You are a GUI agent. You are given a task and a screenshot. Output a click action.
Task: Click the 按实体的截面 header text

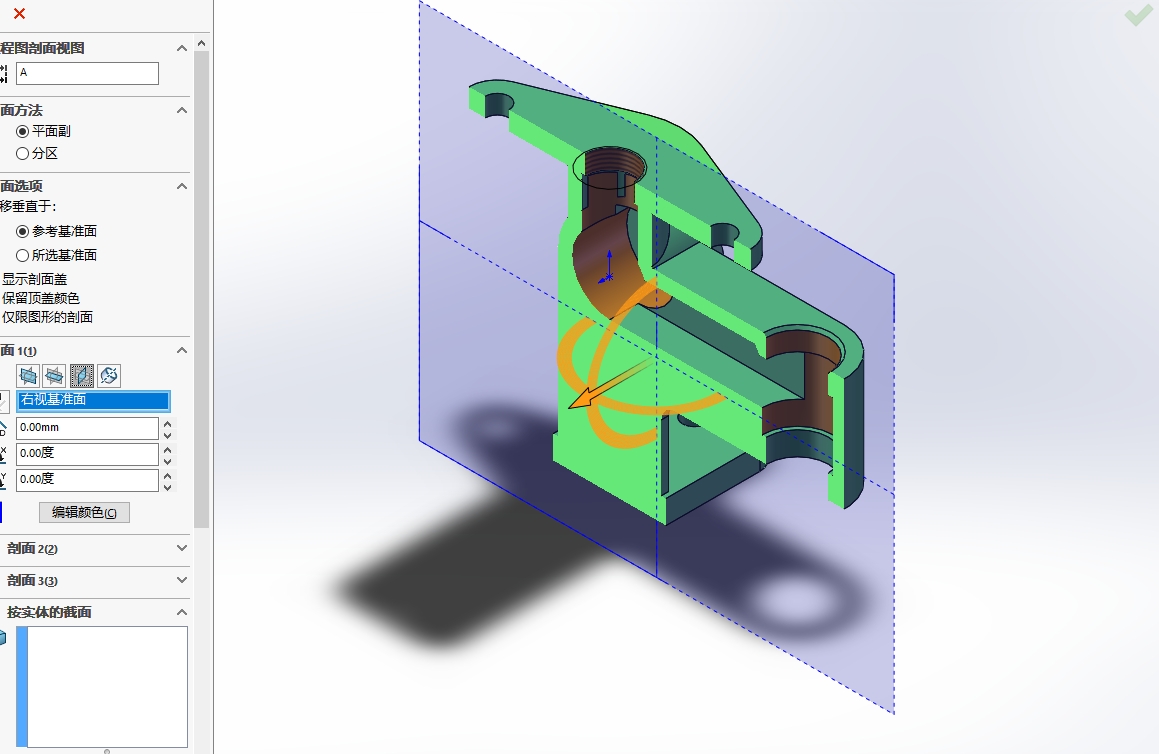(50, 612)
